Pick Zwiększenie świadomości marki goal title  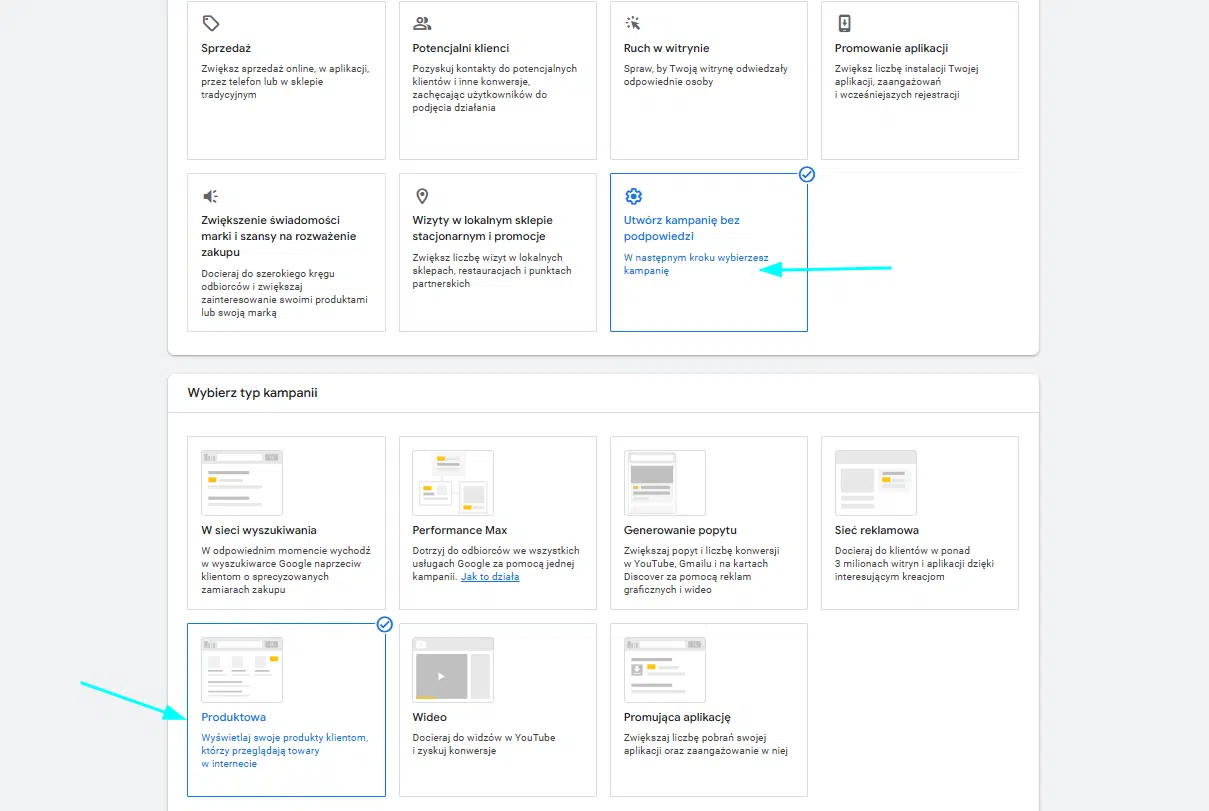pyautogui.click(x=279, y=236)
